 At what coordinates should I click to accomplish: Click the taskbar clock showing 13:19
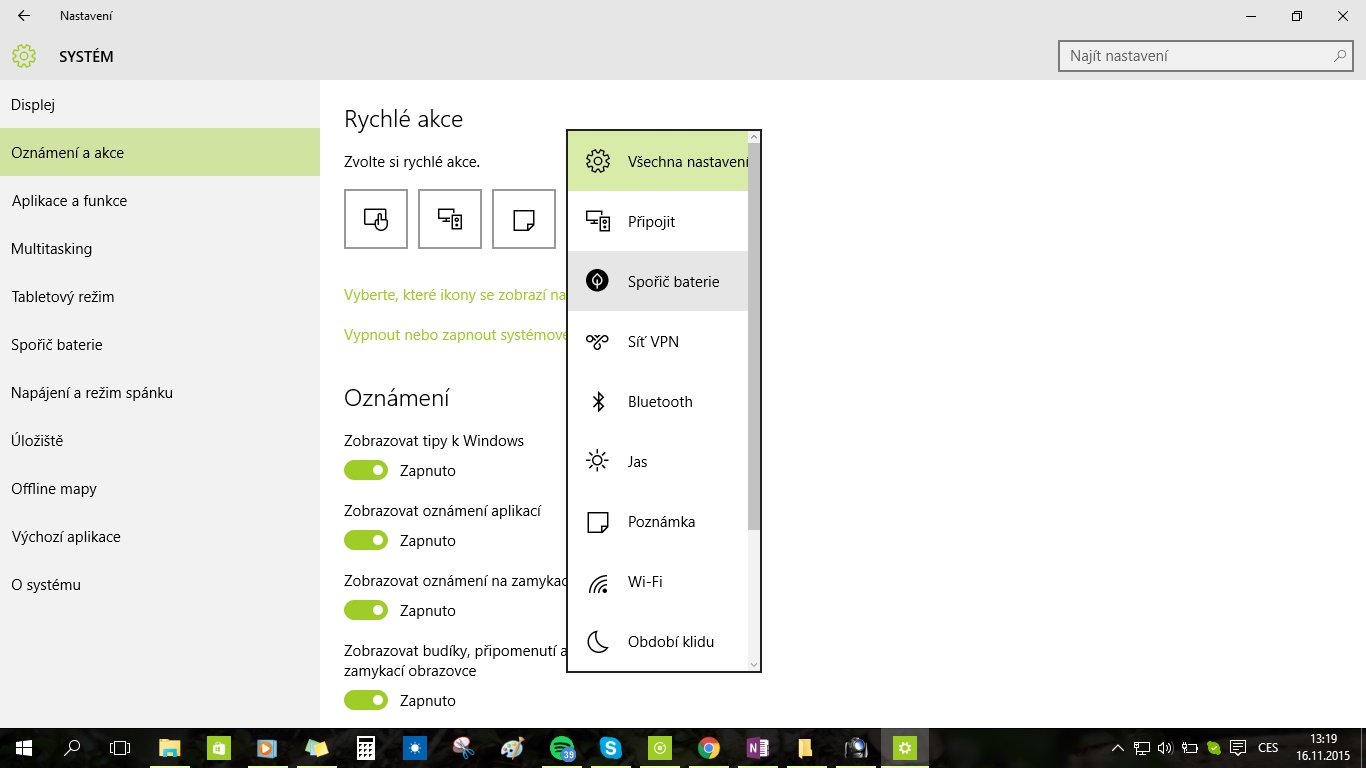pos(1323,747)
